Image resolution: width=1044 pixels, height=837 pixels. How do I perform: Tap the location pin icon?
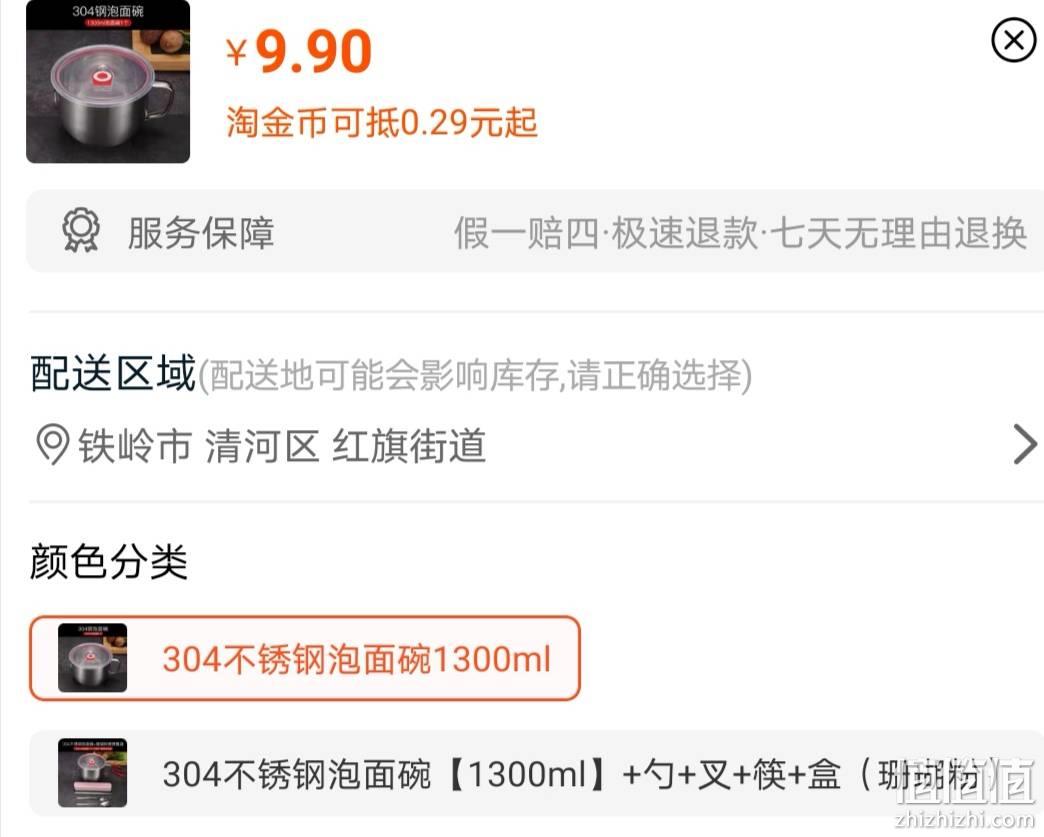click(52, 444)
